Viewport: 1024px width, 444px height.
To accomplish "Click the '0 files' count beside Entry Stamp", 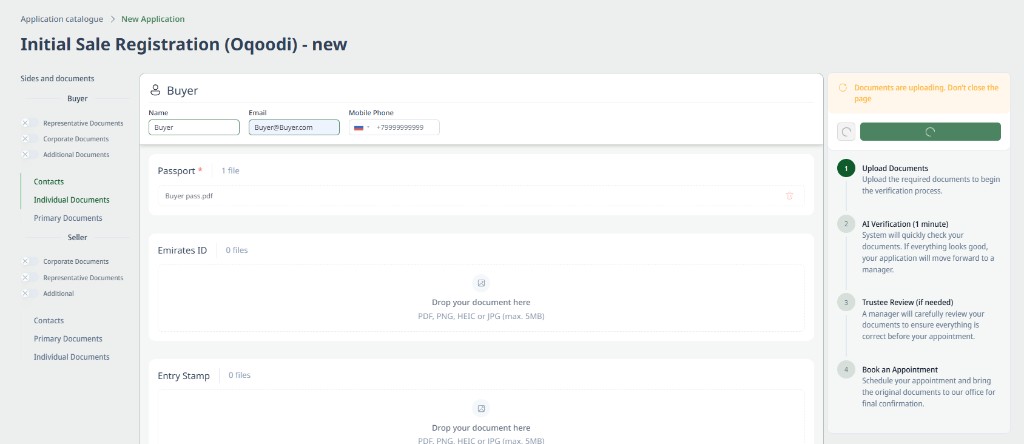I will [x=239, y=375].
